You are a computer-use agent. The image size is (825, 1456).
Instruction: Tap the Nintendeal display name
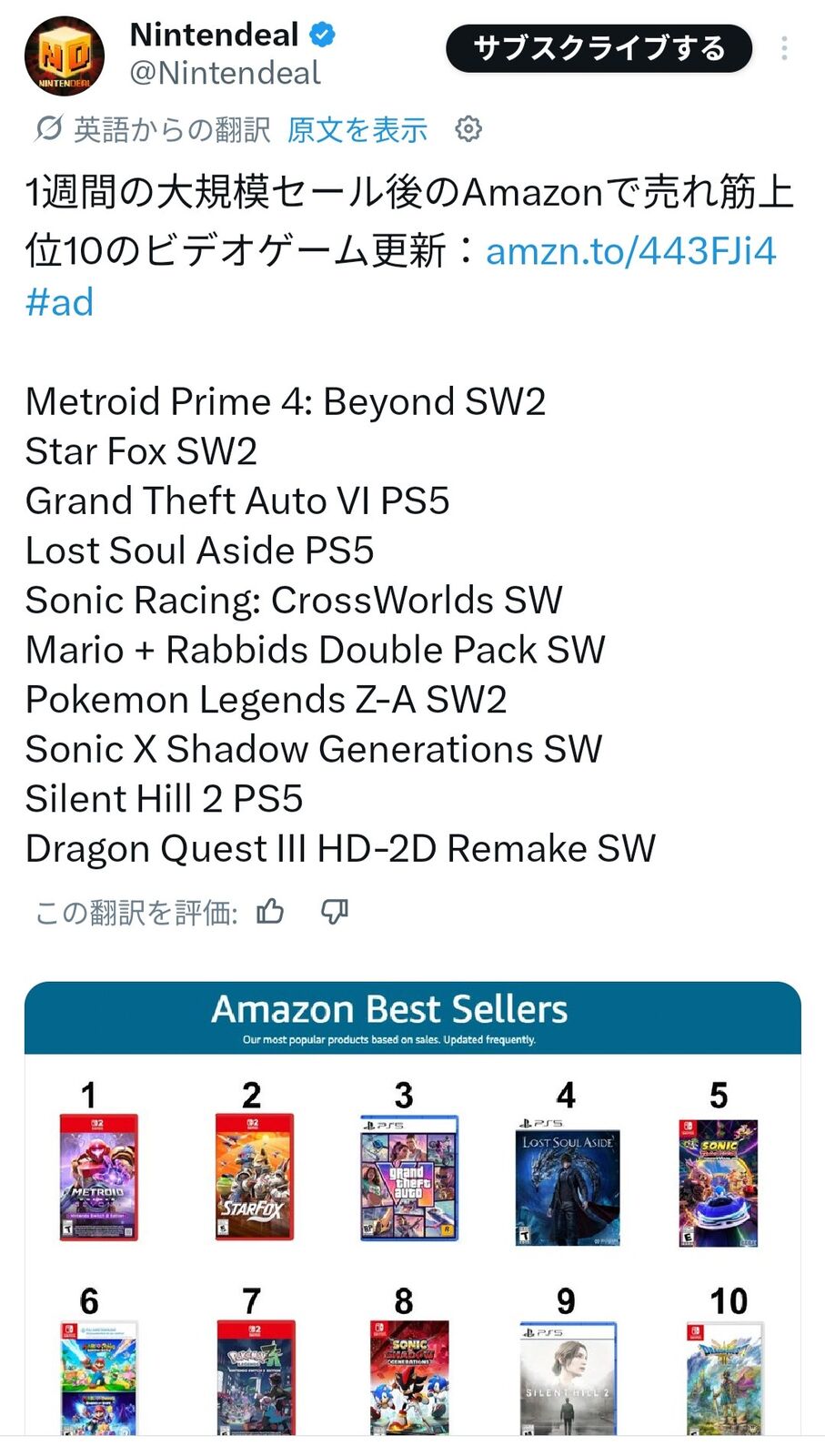click(x=215, y=35)
